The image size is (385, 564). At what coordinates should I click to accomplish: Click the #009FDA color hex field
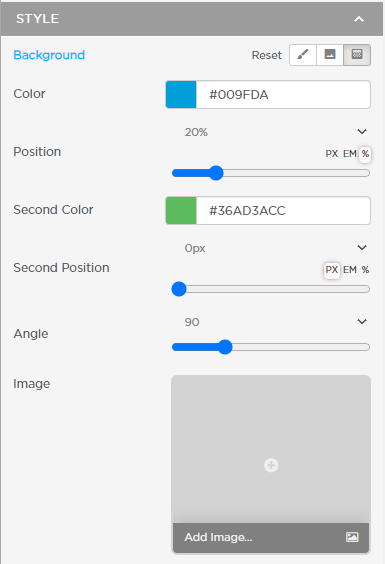pos(283,95)
